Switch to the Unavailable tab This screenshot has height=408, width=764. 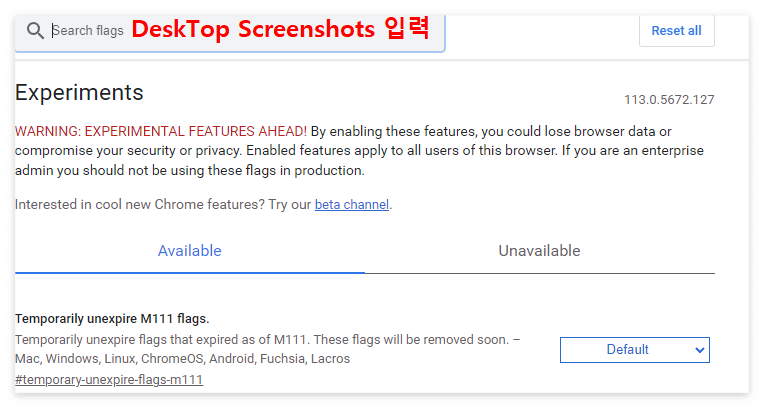pos(539,251)
